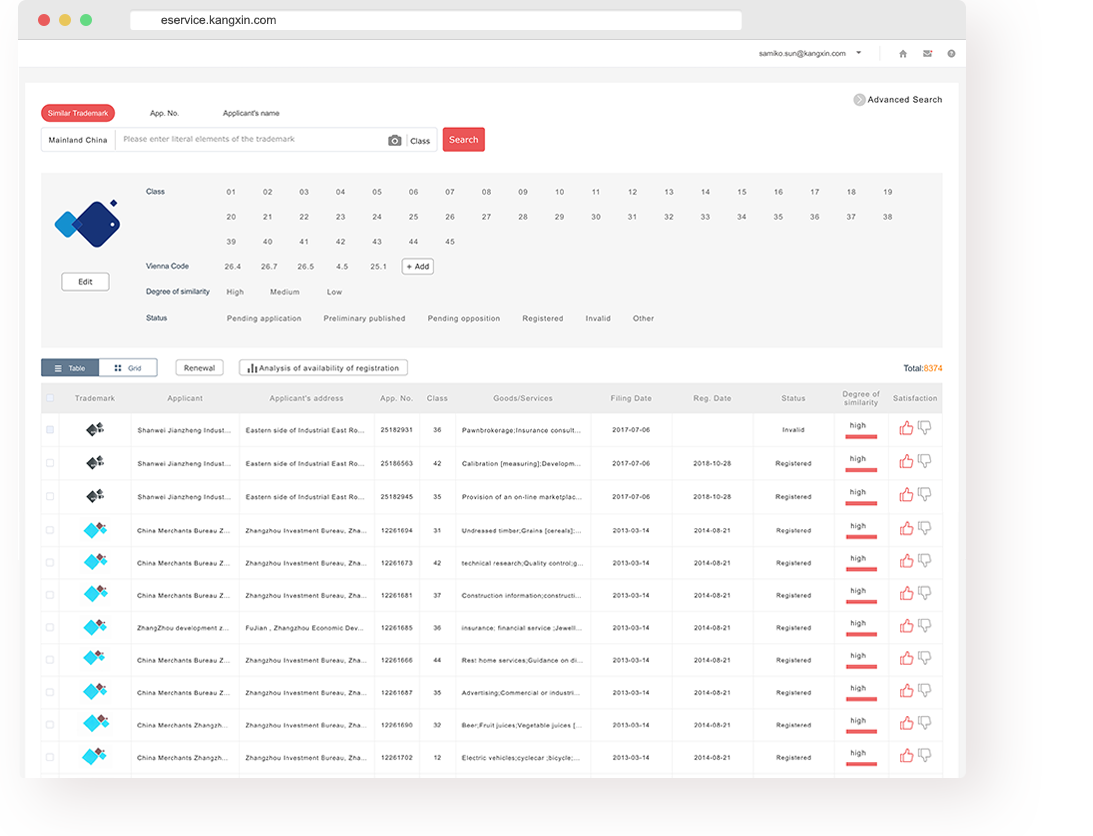Open the help question icon

pos(951,54)
